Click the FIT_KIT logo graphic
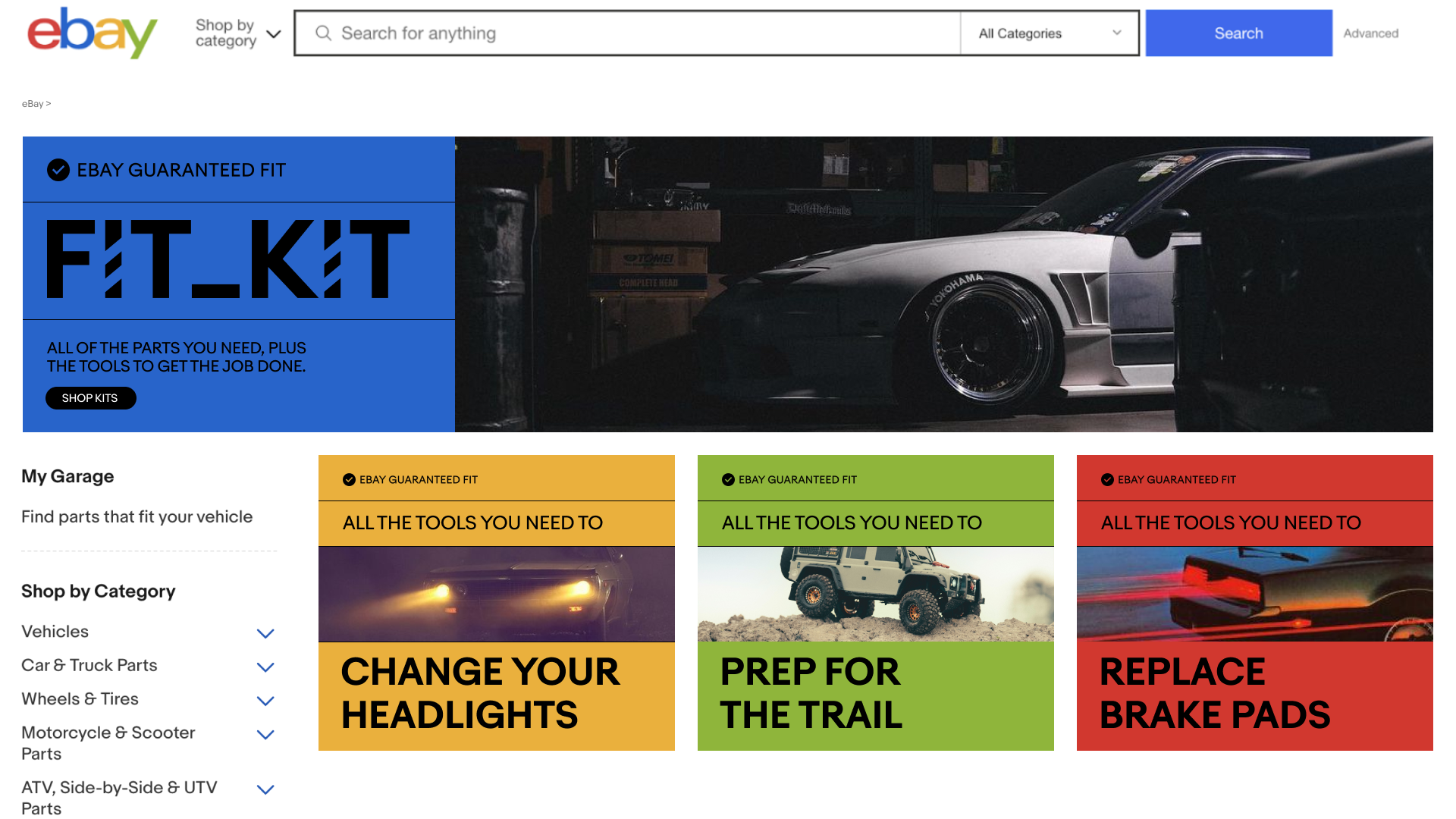This screenshot has width=1456, height=819. [227, 259]
